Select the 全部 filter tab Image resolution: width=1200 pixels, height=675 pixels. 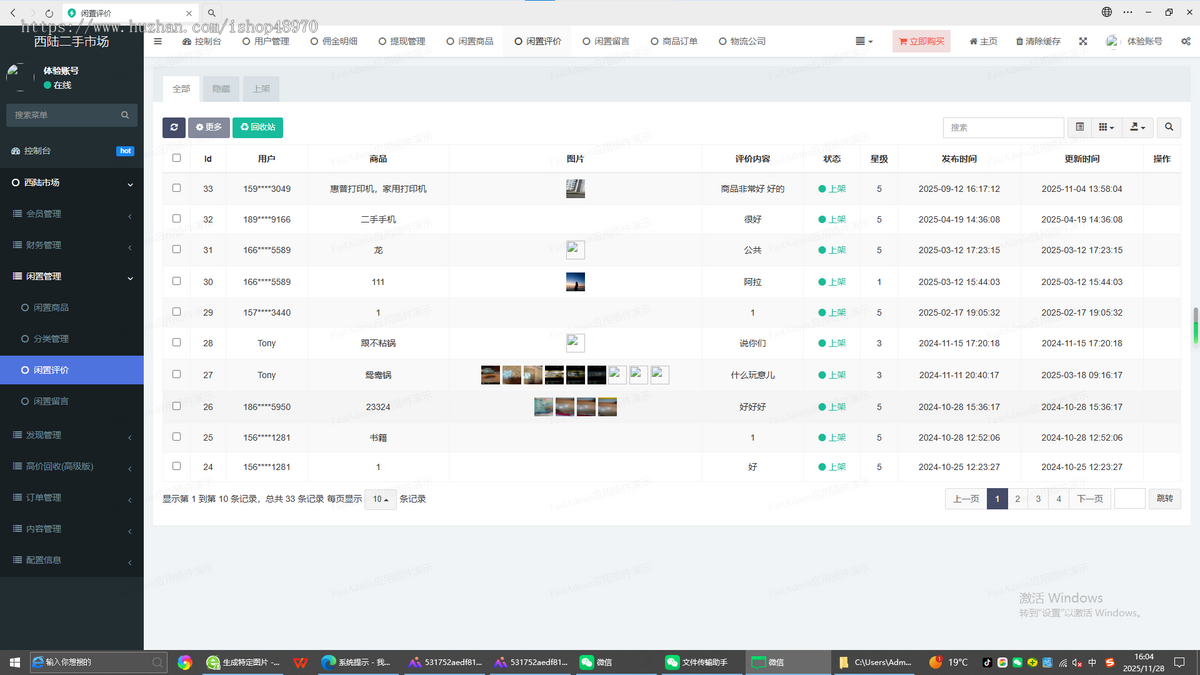coord(181,89)
